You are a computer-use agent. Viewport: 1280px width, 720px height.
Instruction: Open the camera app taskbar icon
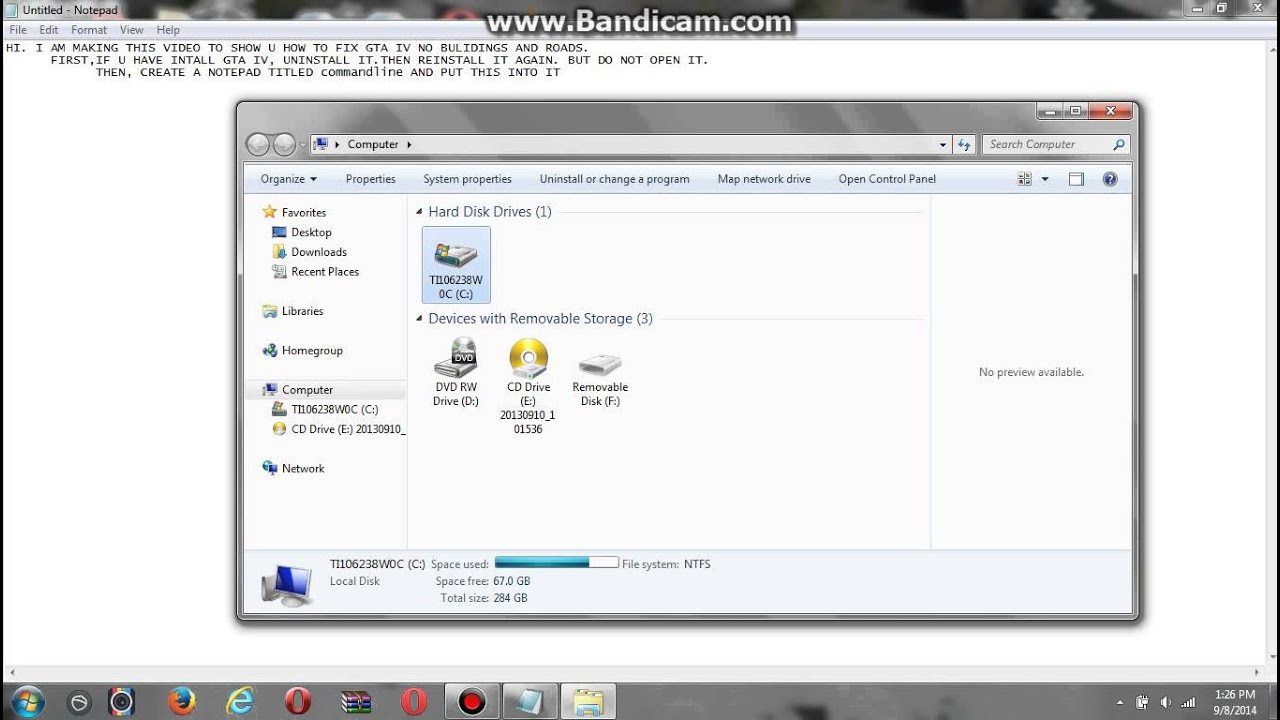click(122, 701)
